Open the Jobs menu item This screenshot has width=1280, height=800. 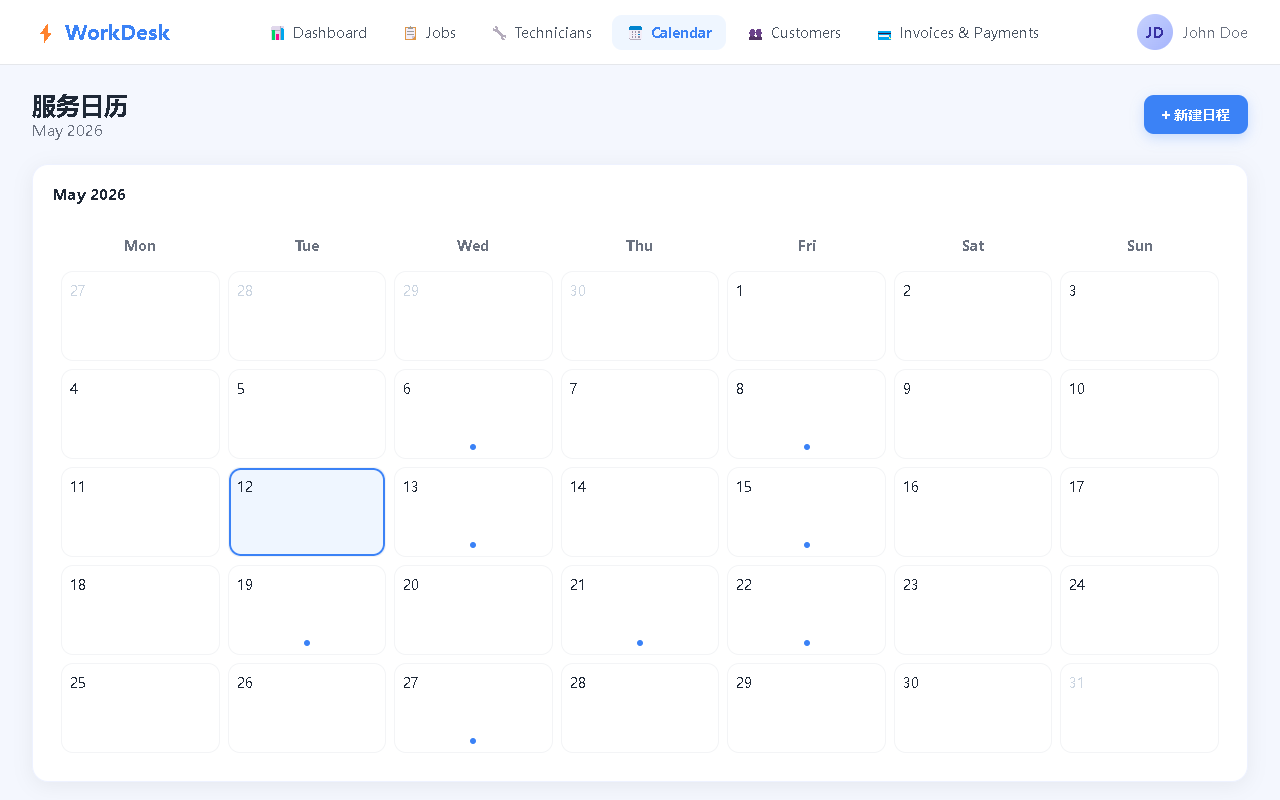click(430, 33)
